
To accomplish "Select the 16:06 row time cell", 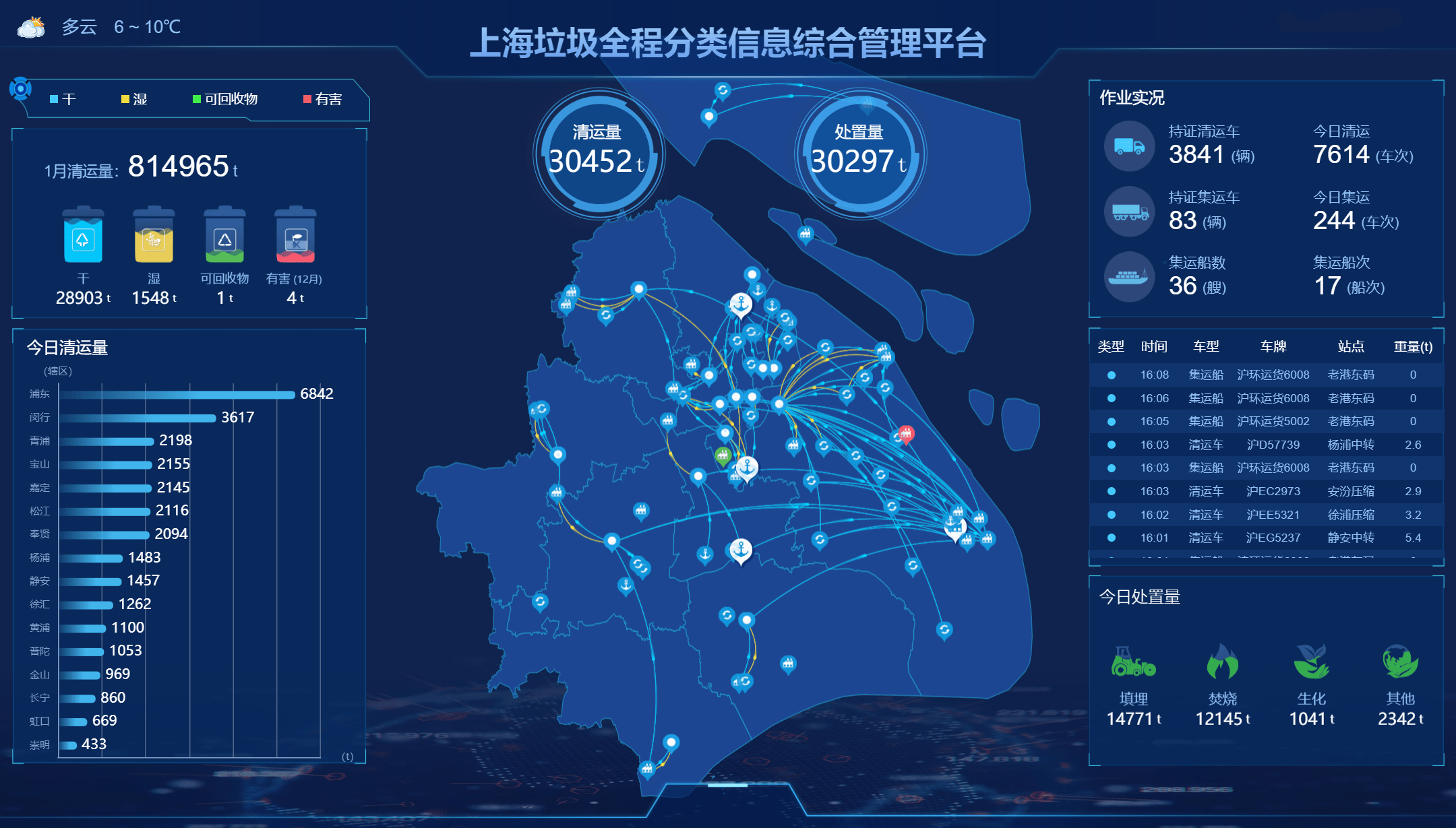I will pos(1154,398).
